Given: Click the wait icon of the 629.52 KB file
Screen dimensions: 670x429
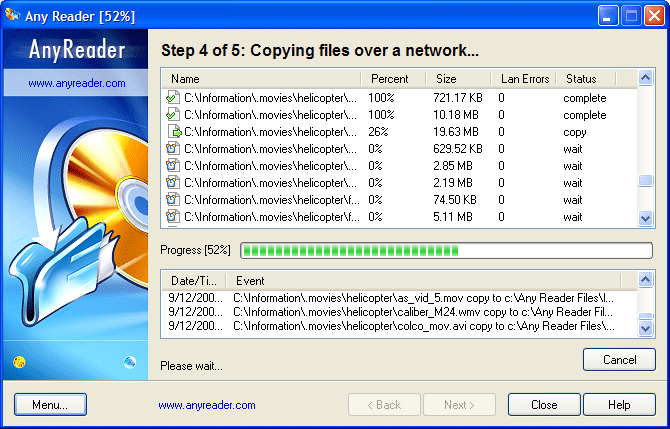Looking at the screenshot, I should (x=172, y=149).
